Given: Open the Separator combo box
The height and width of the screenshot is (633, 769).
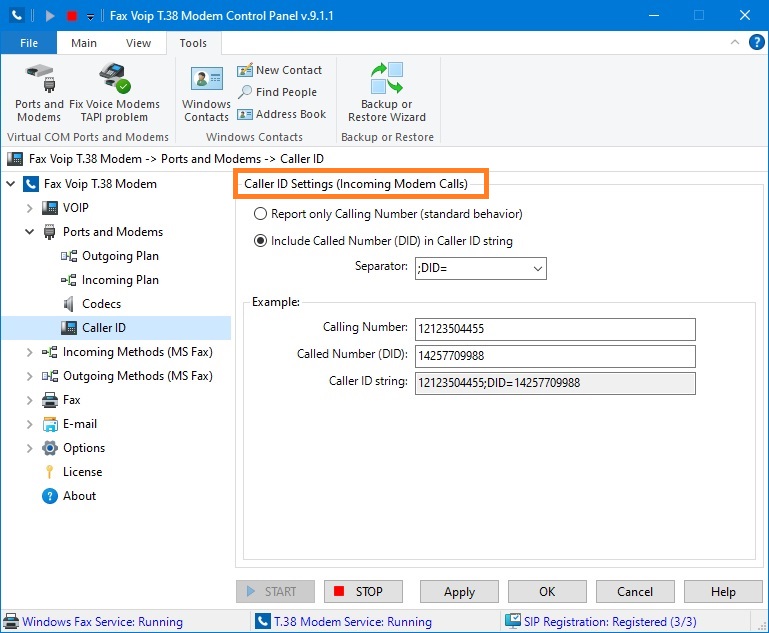Looking at the screenshot, I should 481,268.
